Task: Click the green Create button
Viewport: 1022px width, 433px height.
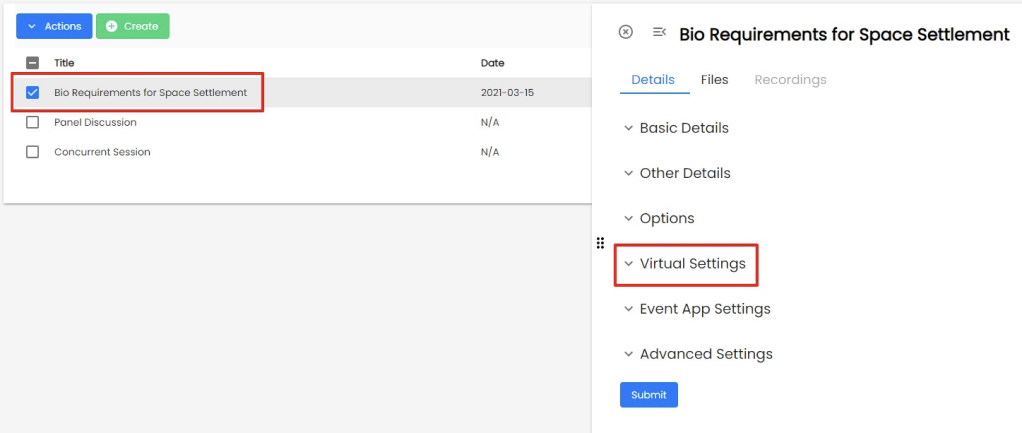Action: tap(132, 26)
